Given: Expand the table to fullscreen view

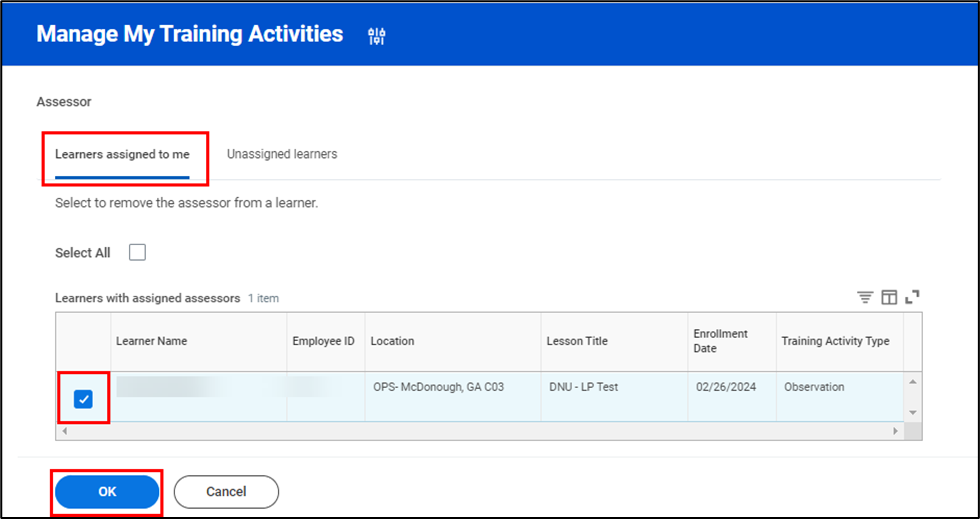Looking at the screenshot, I should point(912,297).
